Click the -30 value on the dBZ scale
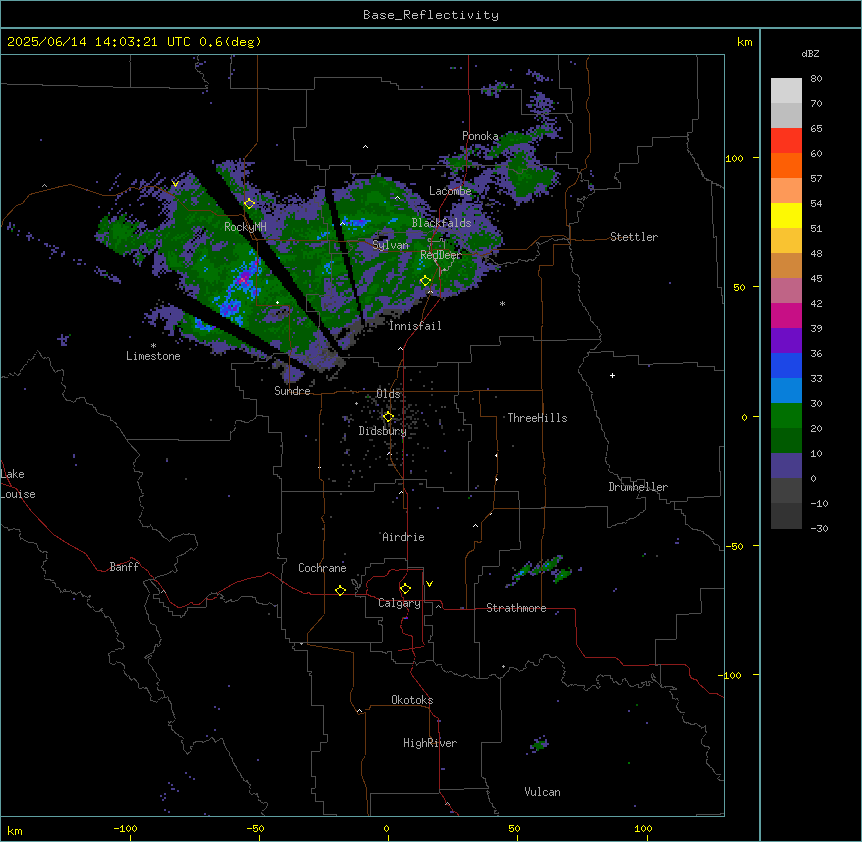 pos(819,528)
